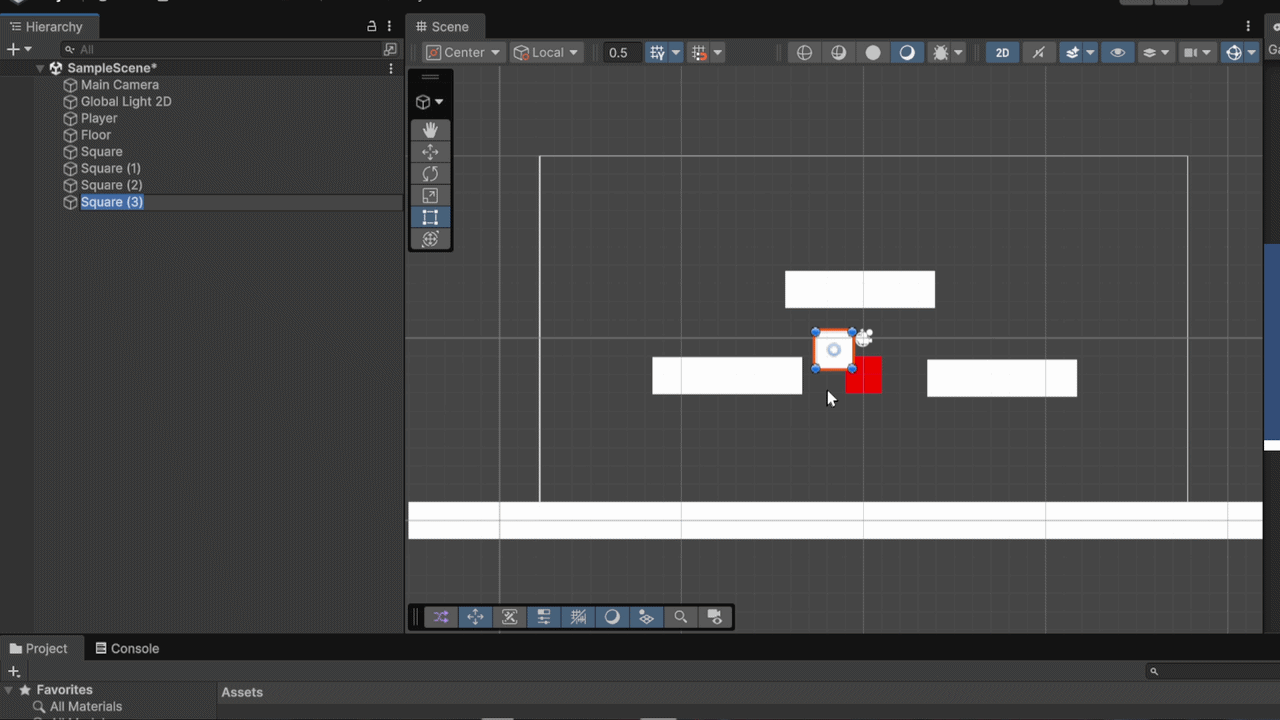1280x720 pixels.
Task: Open the Scene panel options menu
Action: pyautogui.click(x=1246, y=26)
